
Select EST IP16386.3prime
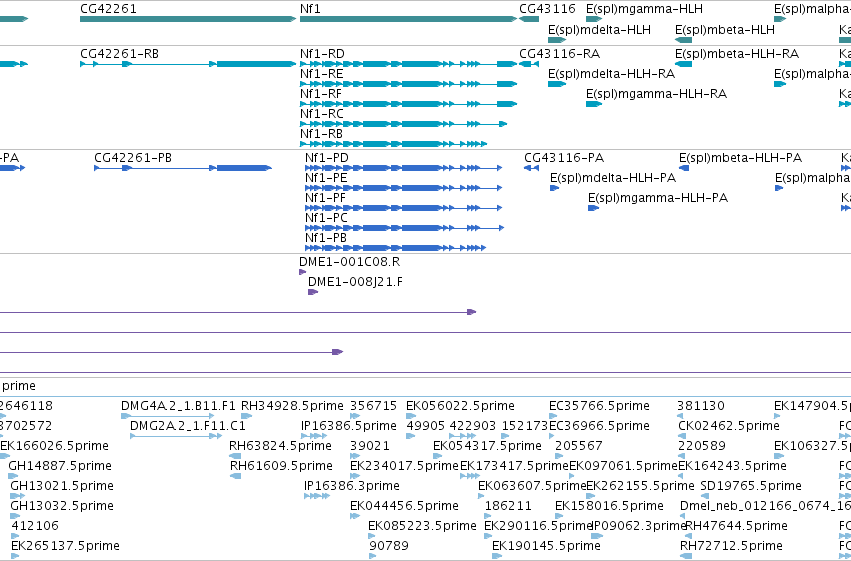[x=317, y=496]
